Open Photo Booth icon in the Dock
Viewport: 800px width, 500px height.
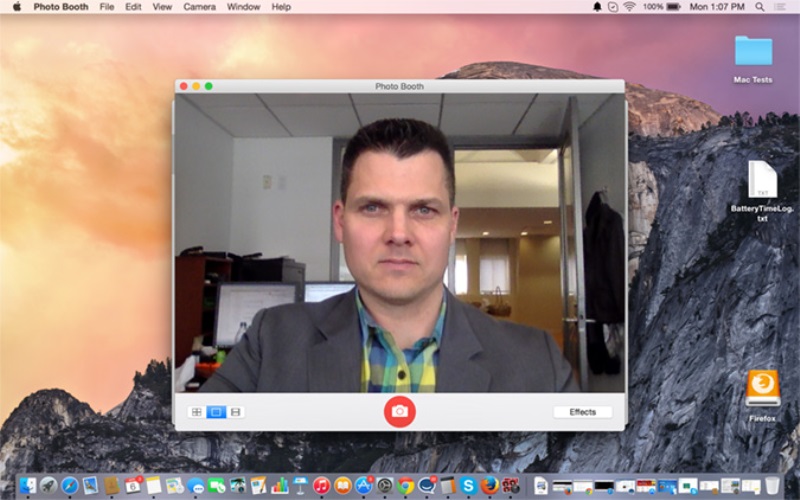click(511, 485)
